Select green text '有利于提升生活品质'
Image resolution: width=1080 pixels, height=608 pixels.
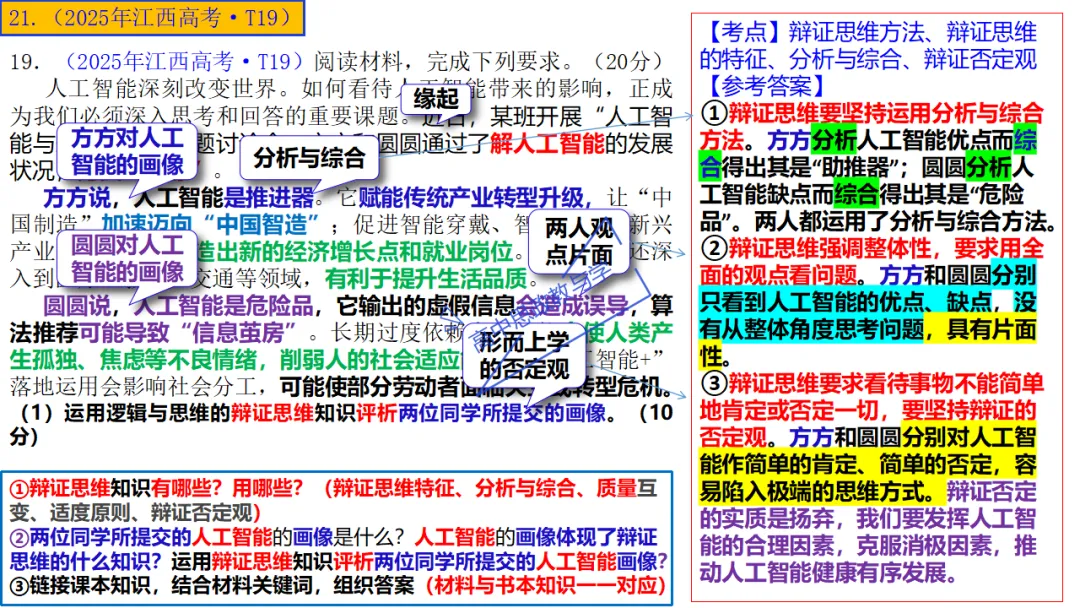tap(426, 278)
